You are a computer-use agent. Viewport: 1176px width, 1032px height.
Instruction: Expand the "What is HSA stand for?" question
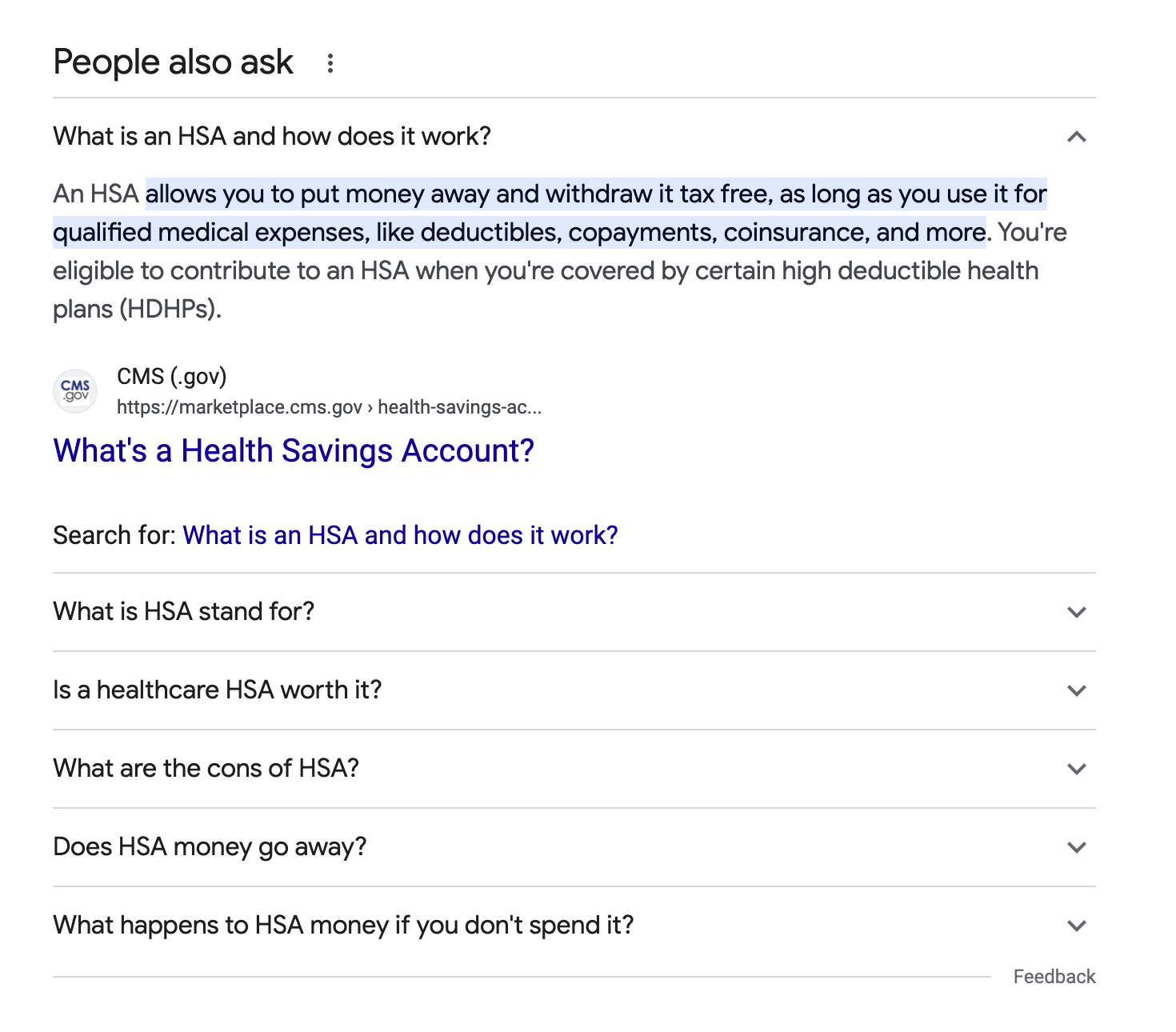pyautogui.click(x=184, y=612)
